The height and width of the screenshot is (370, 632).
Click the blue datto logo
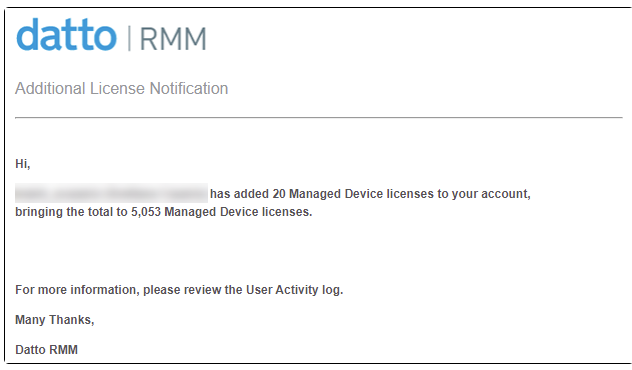(67, 35)
